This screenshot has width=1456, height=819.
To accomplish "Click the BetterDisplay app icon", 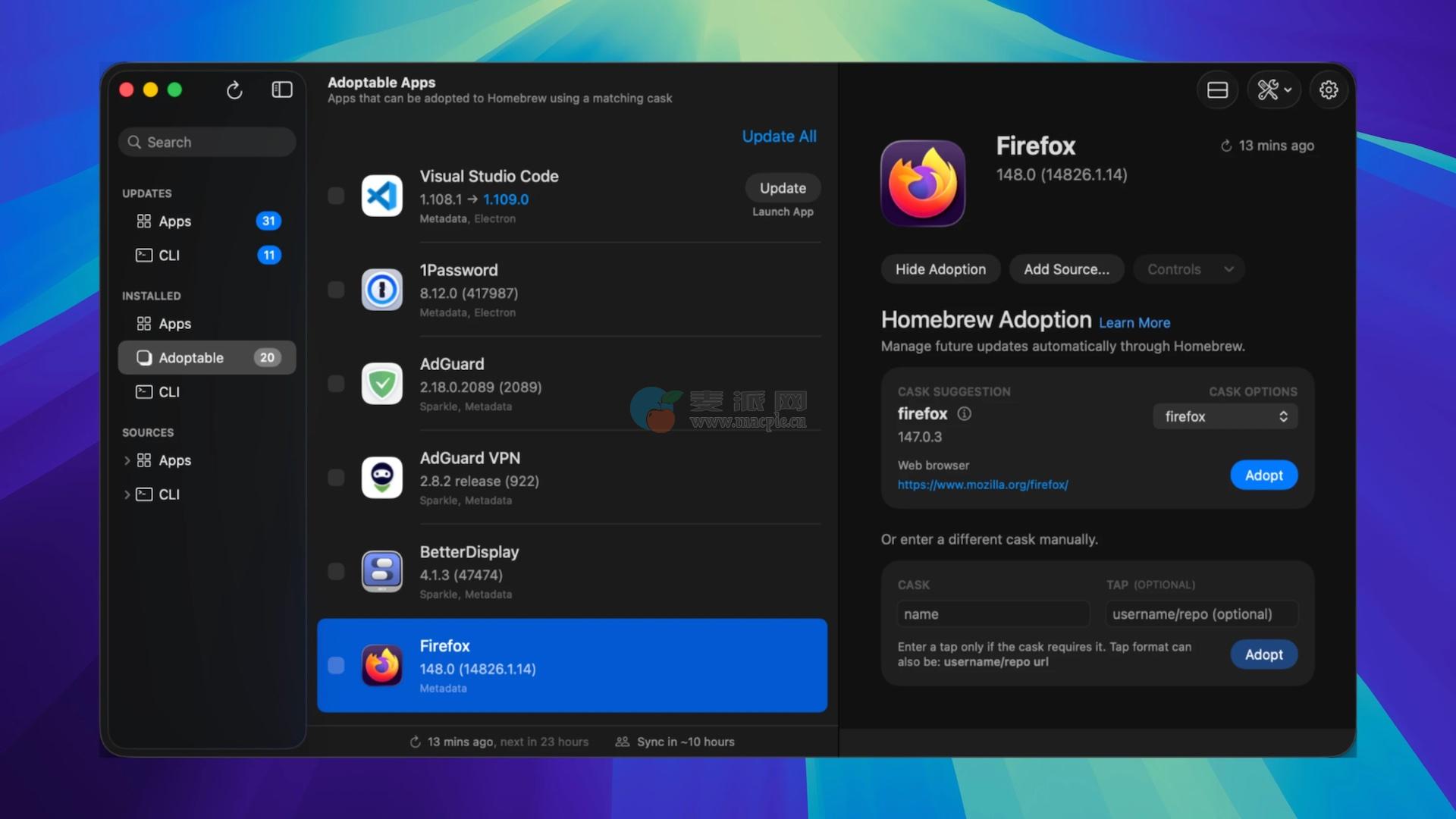I will pos(381,572).
